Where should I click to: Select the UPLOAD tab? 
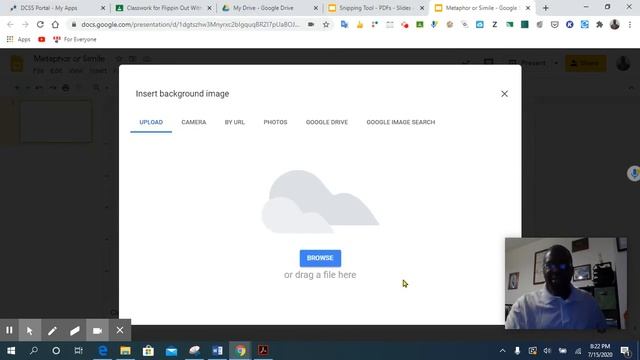coord(151,122)
